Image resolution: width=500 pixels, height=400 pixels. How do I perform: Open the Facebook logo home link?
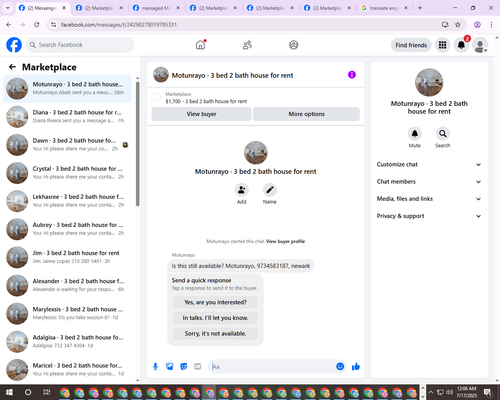tap(14, 45)
